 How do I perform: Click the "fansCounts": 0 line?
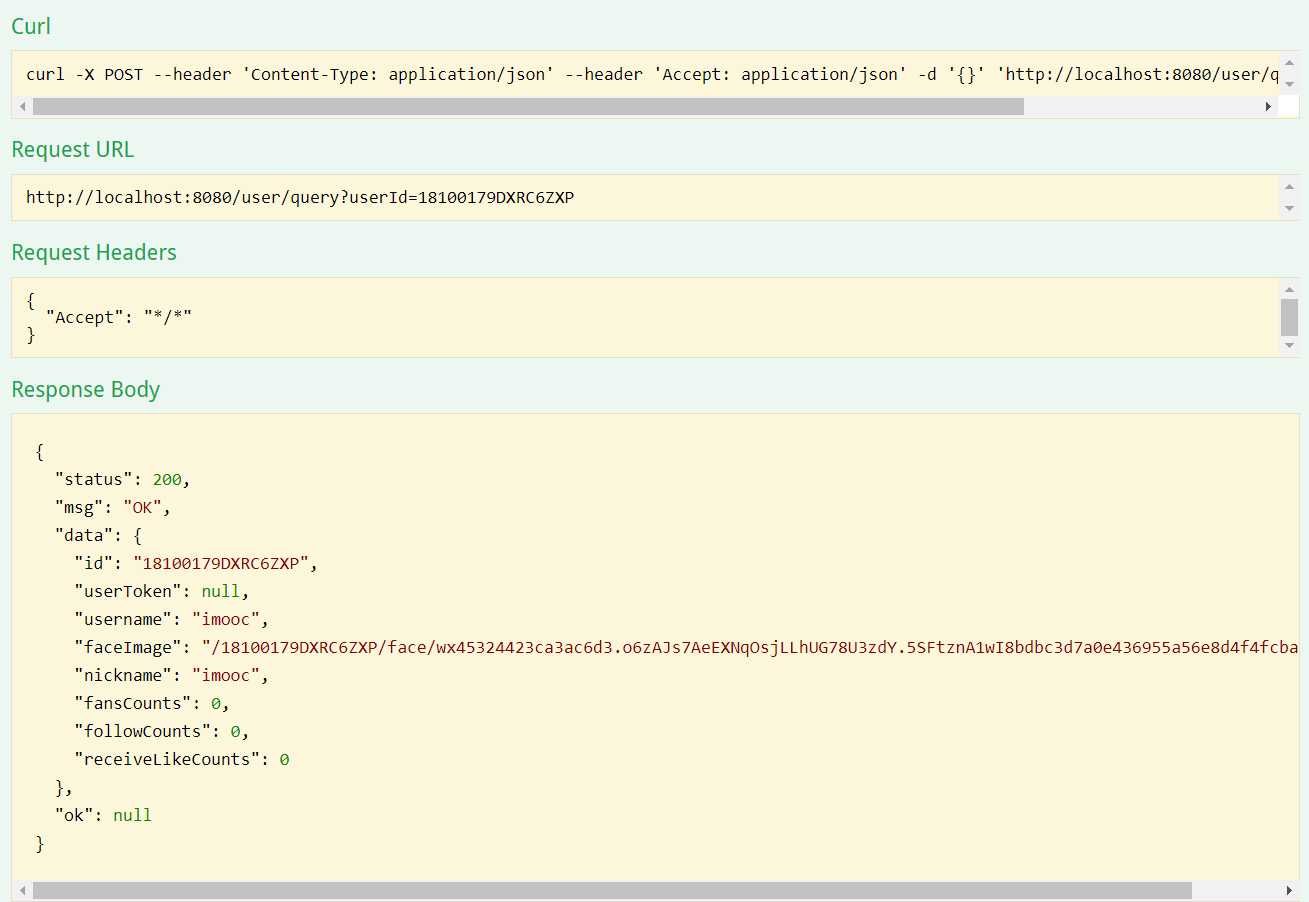pyautogui.click(x=152, y=703)
